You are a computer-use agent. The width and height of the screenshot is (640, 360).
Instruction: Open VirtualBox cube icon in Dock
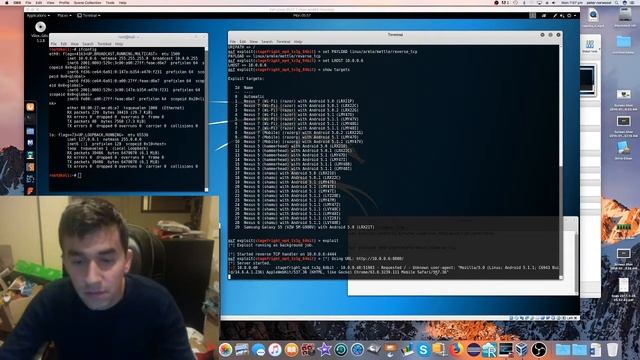[522, 350]
